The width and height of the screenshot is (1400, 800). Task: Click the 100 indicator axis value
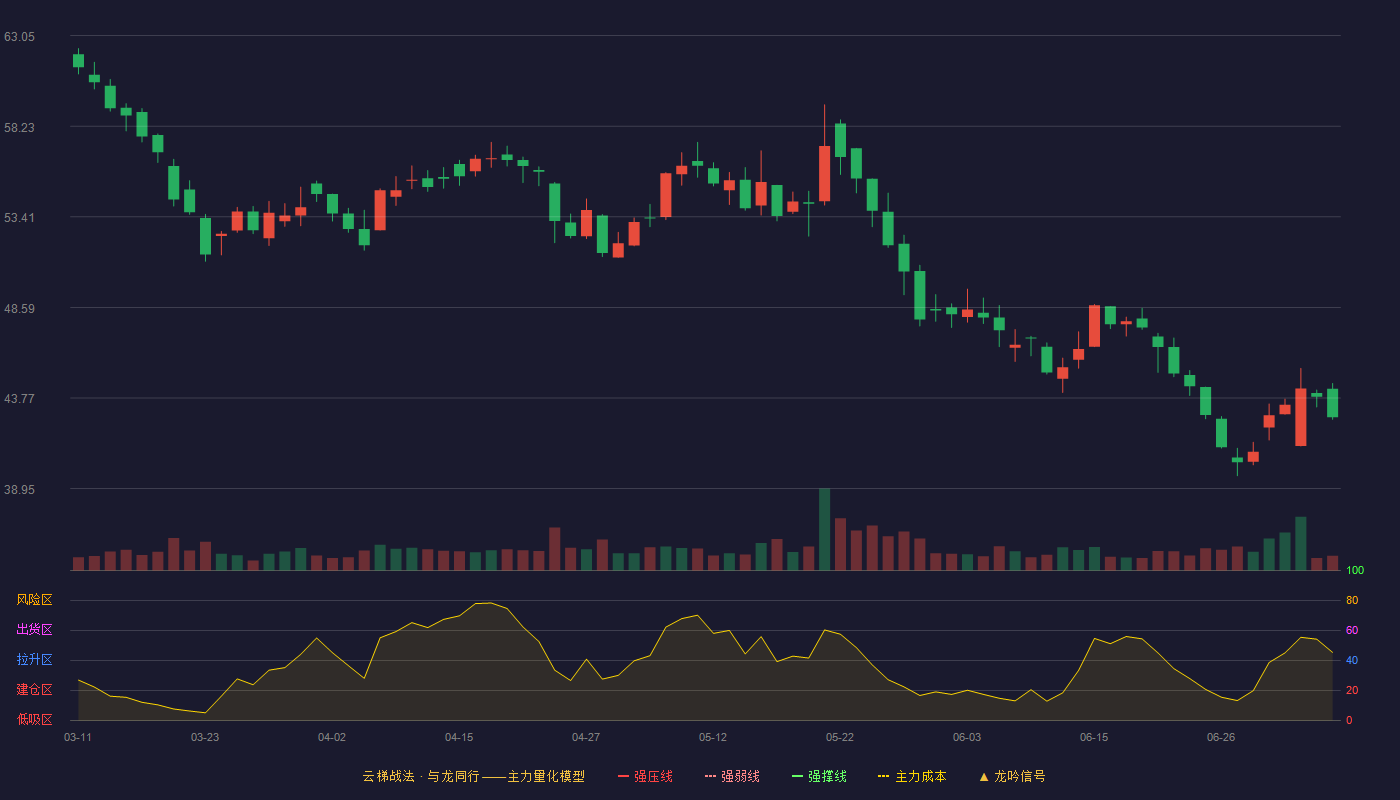tap(1355, 571)
